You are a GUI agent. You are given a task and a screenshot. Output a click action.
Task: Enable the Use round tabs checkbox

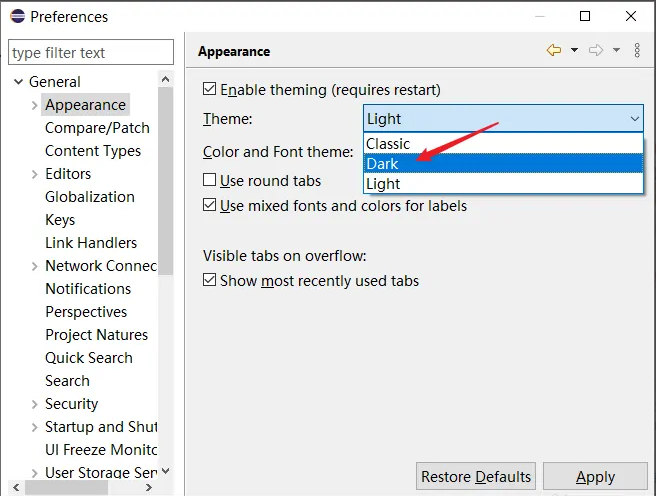click(x=210, y=180)
